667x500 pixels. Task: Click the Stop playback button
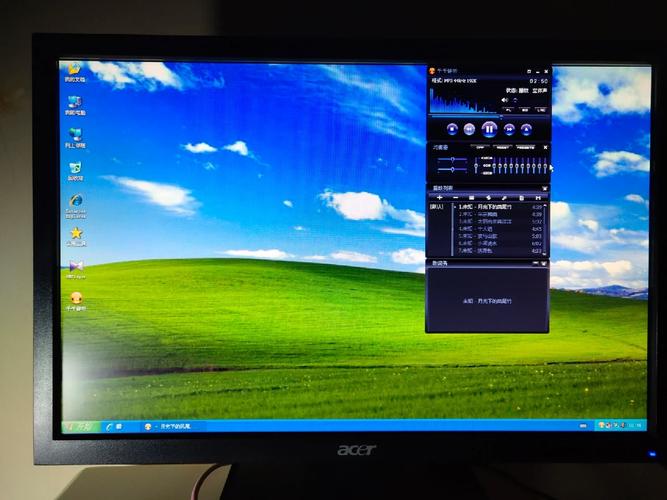coord(452,128)
